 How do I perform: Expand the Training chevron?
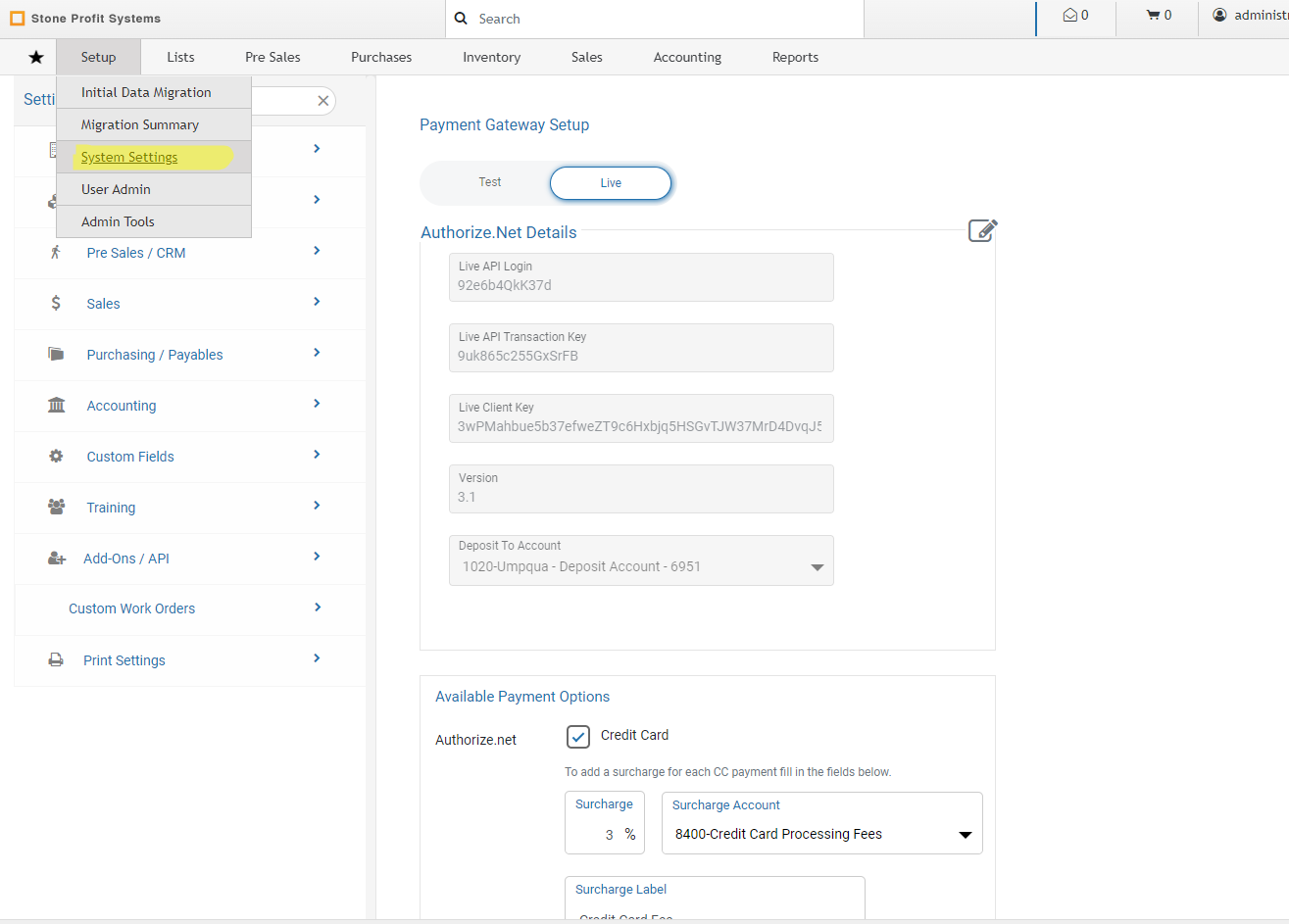[317, 506]
